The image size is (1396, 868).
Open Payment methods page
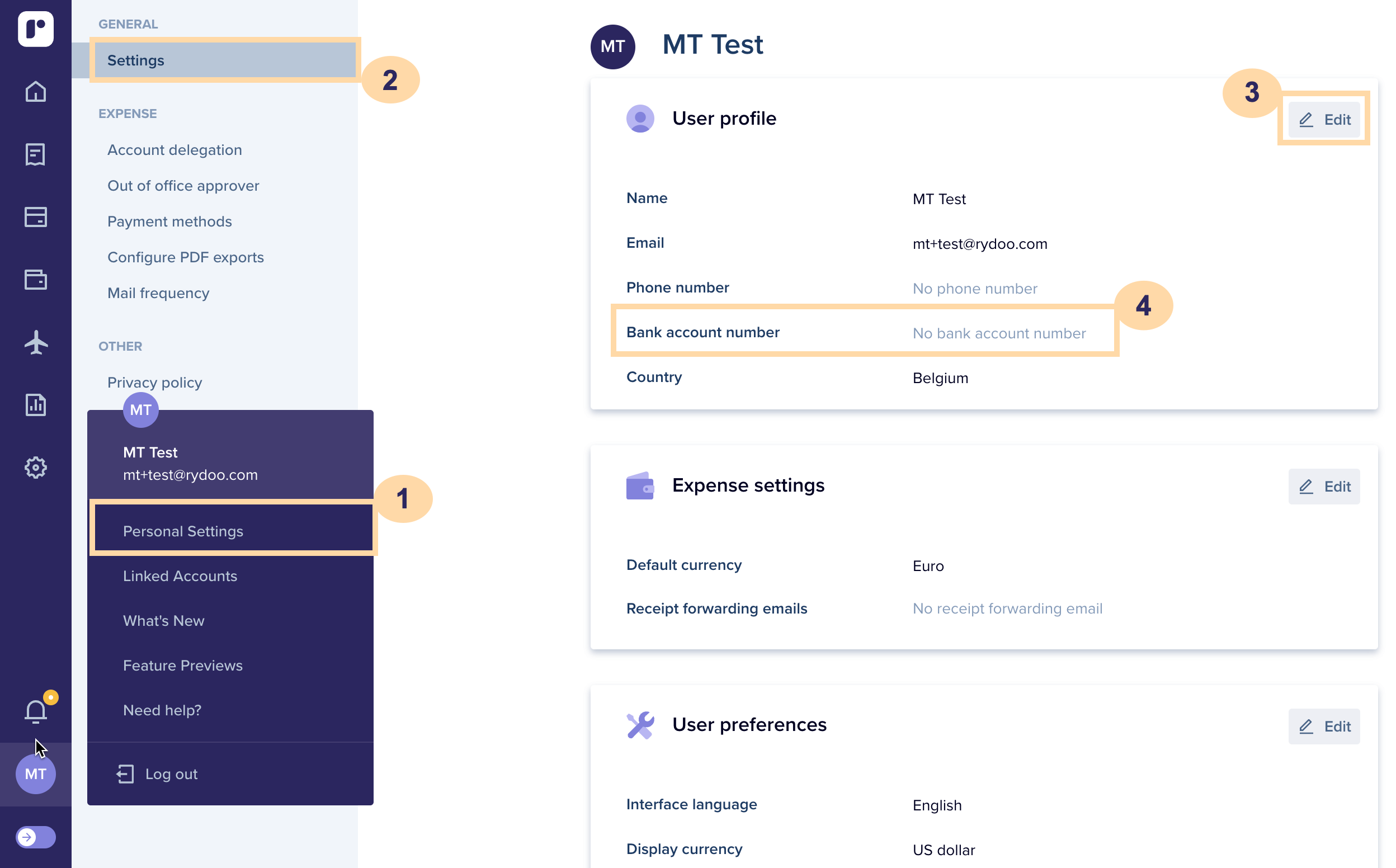click(169, 221)
